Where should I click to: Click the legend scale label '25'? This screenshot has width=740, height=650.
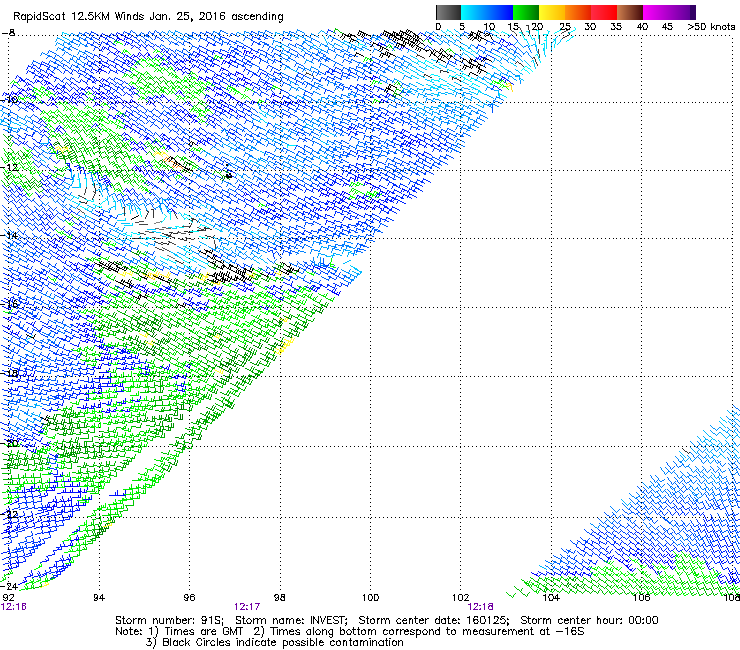coord(565,27)
